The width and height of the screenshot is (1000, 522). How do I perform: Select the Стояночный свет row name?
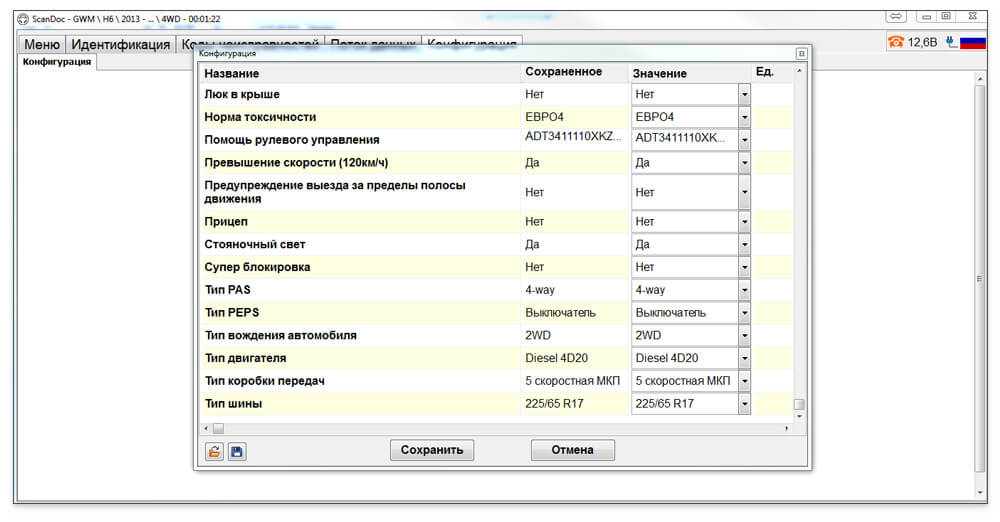pos(254,244)
